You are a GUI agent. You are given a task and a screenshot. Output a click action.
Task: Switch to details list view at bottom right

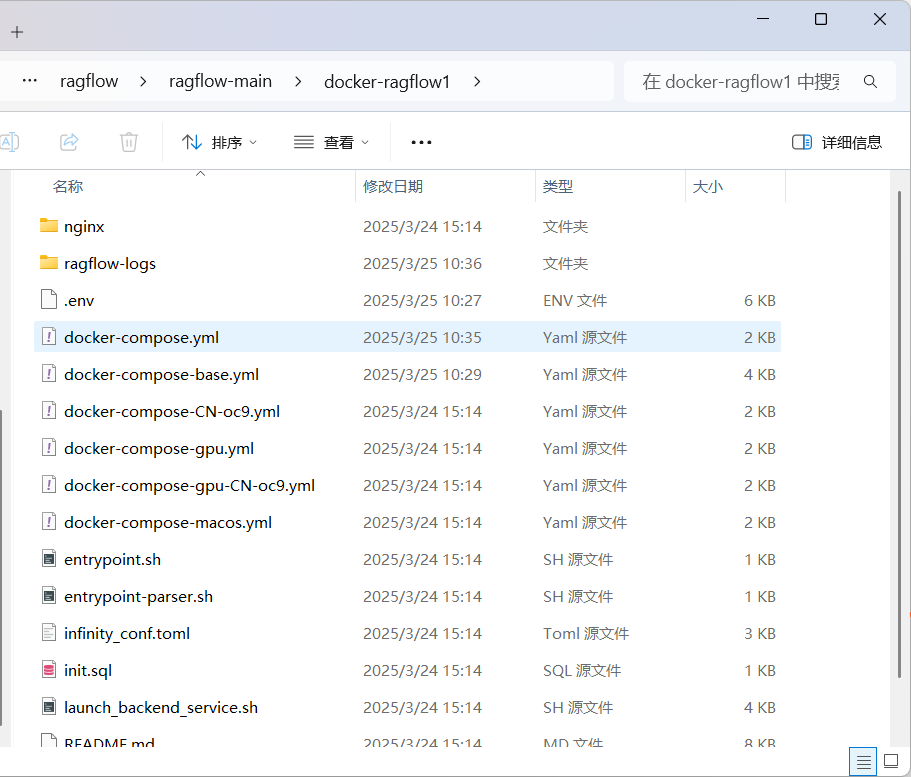point(862,761)
